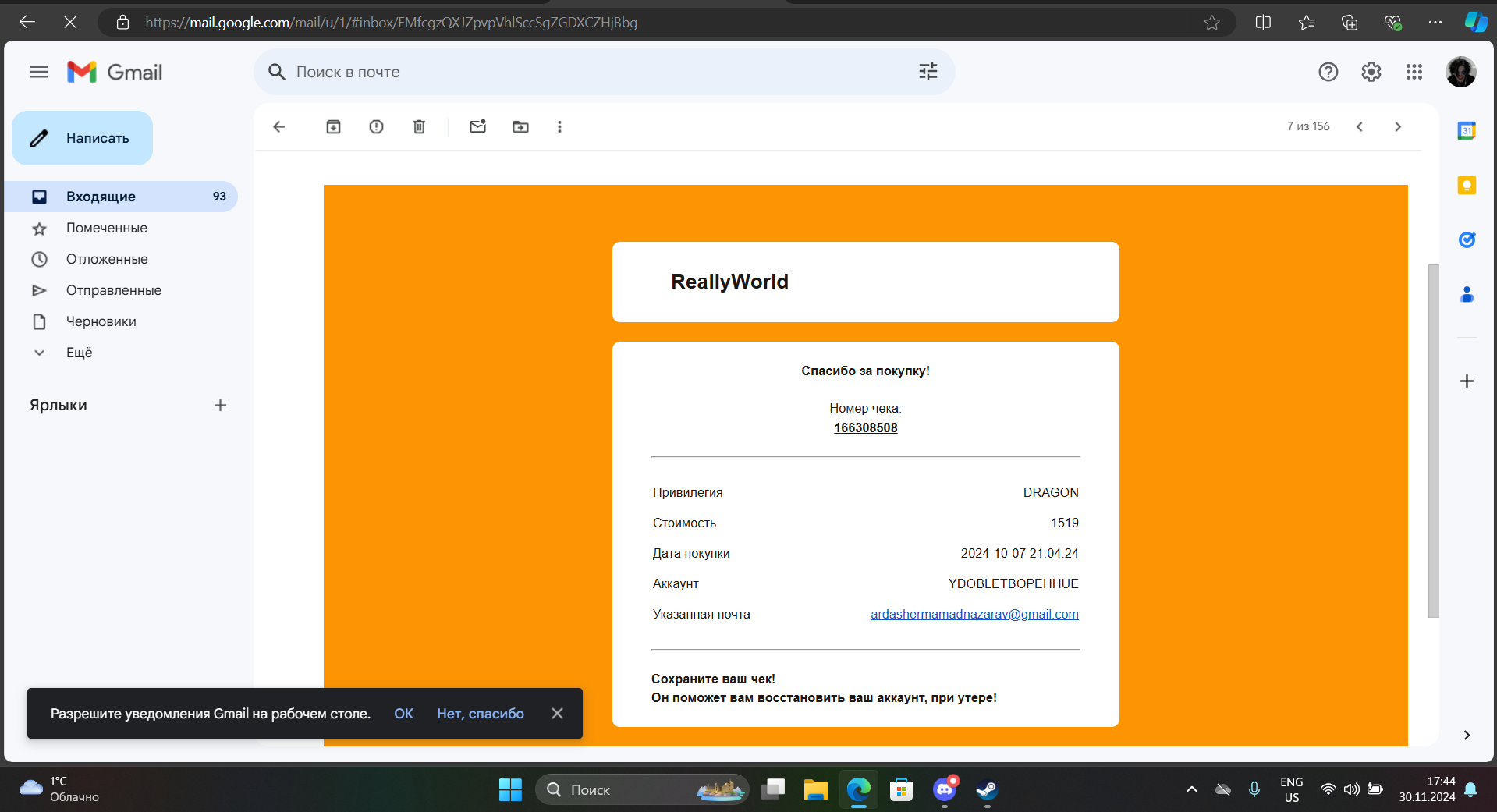Show advanced search options filter
The width and height of the screenshot is (1497, 812).
[928, 72]
